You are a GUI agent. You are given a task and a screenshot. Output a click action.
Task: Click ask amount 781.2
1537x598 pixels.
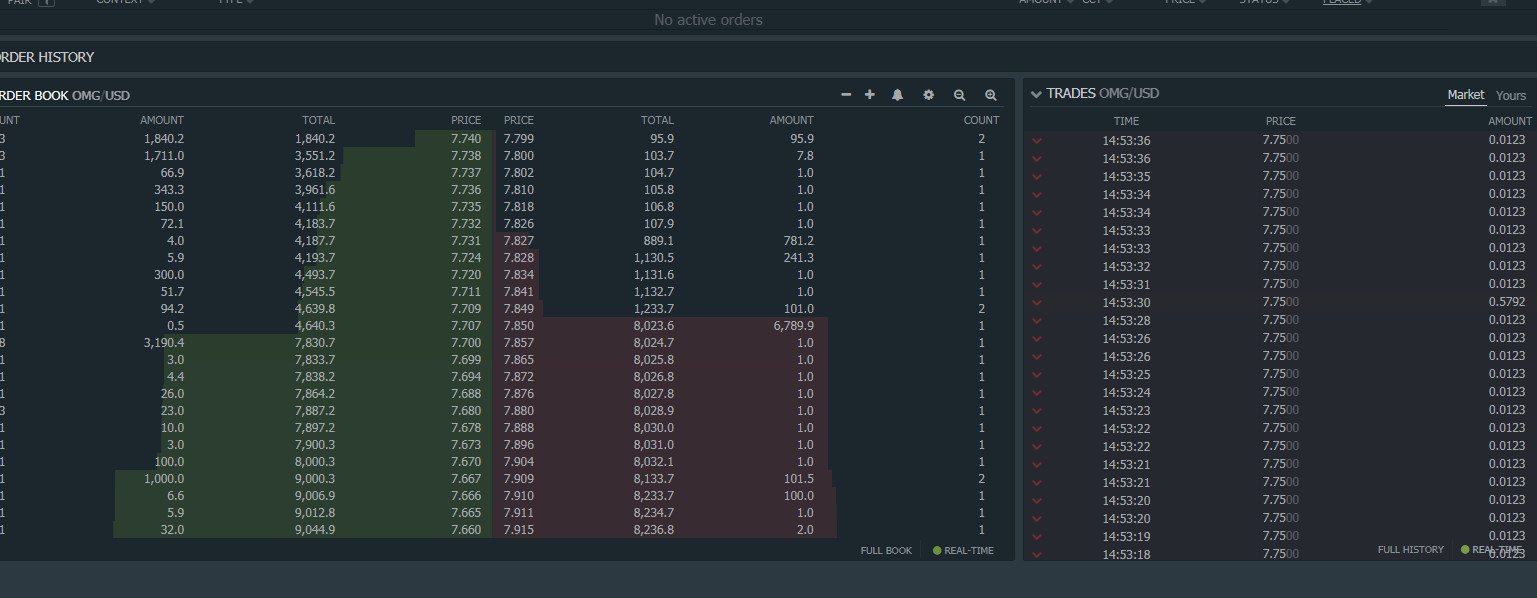pyautogui.click(x=798, y=241)
